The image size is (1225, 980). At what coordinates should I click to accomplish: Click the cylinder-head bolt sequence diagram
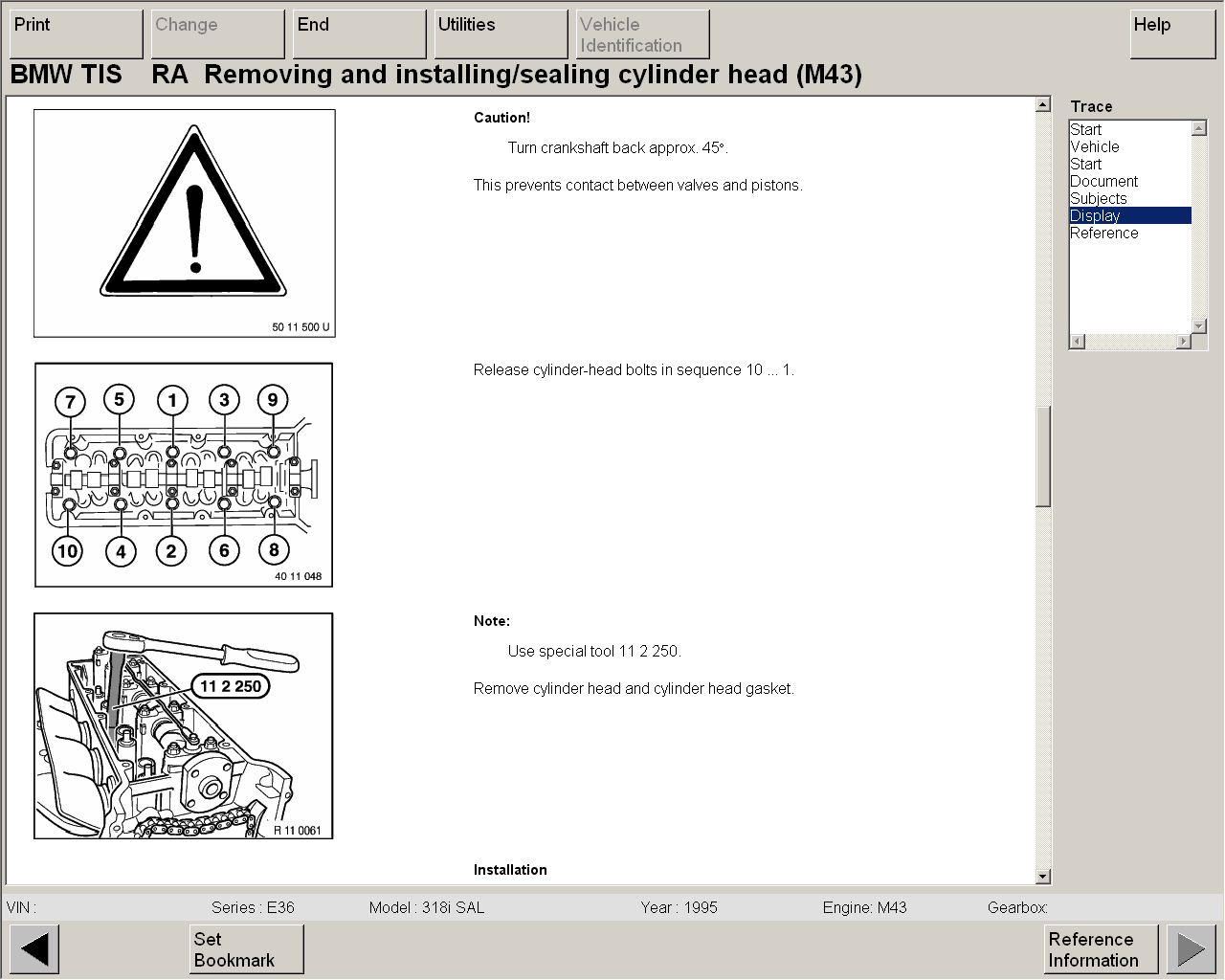pyautogui.click(x=184, y=475)
